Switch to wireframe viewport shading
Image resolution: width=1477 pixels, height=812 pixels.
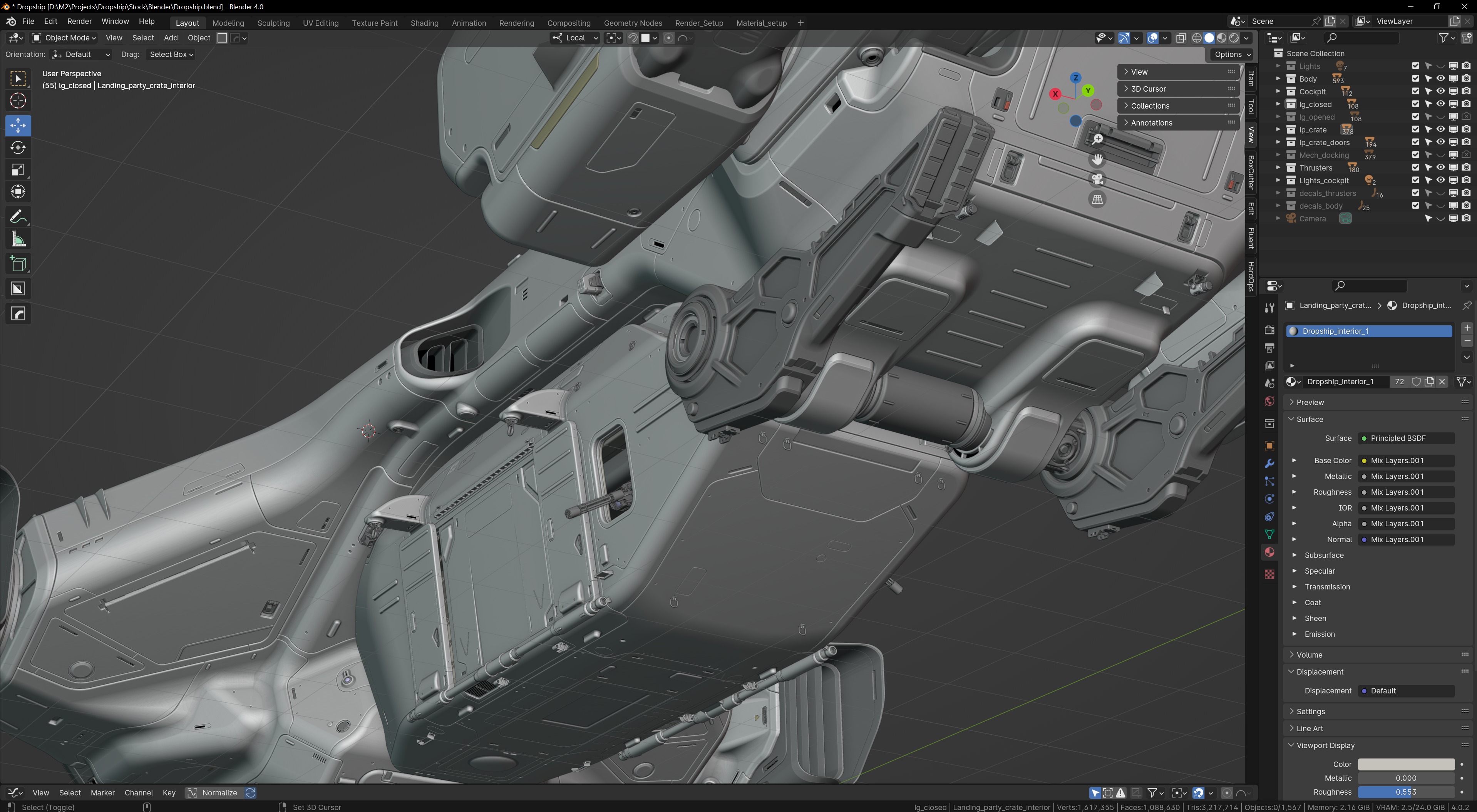1197,38
